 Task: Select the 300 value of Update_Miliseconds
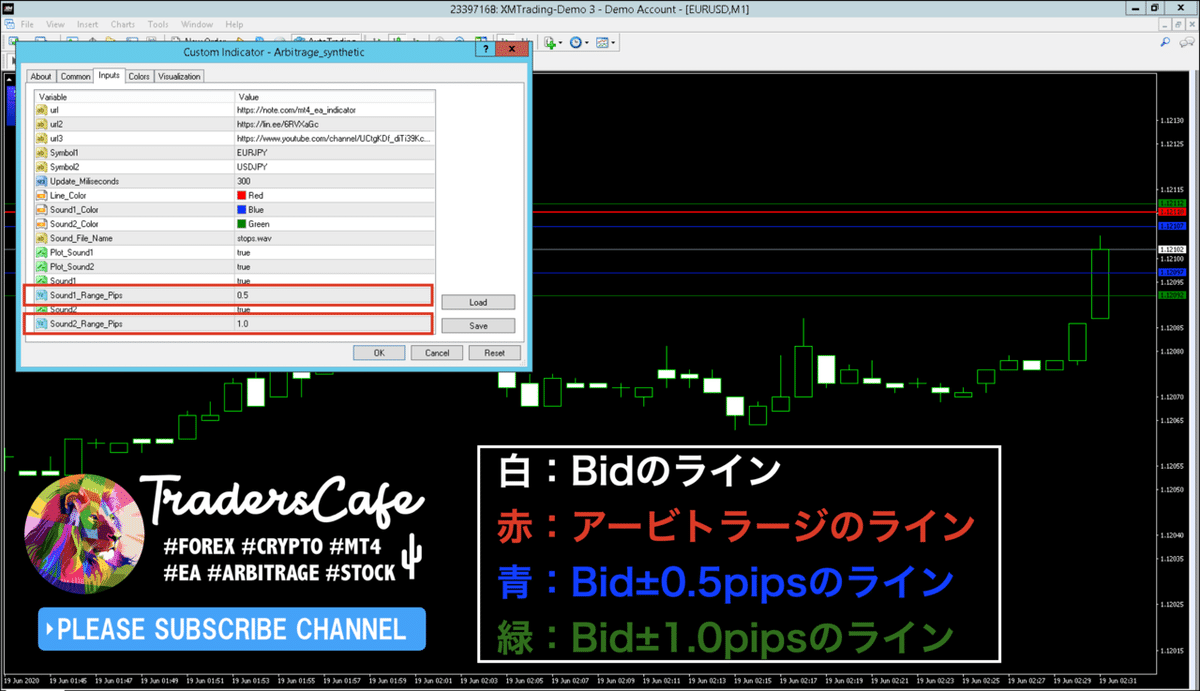[244, 181]
